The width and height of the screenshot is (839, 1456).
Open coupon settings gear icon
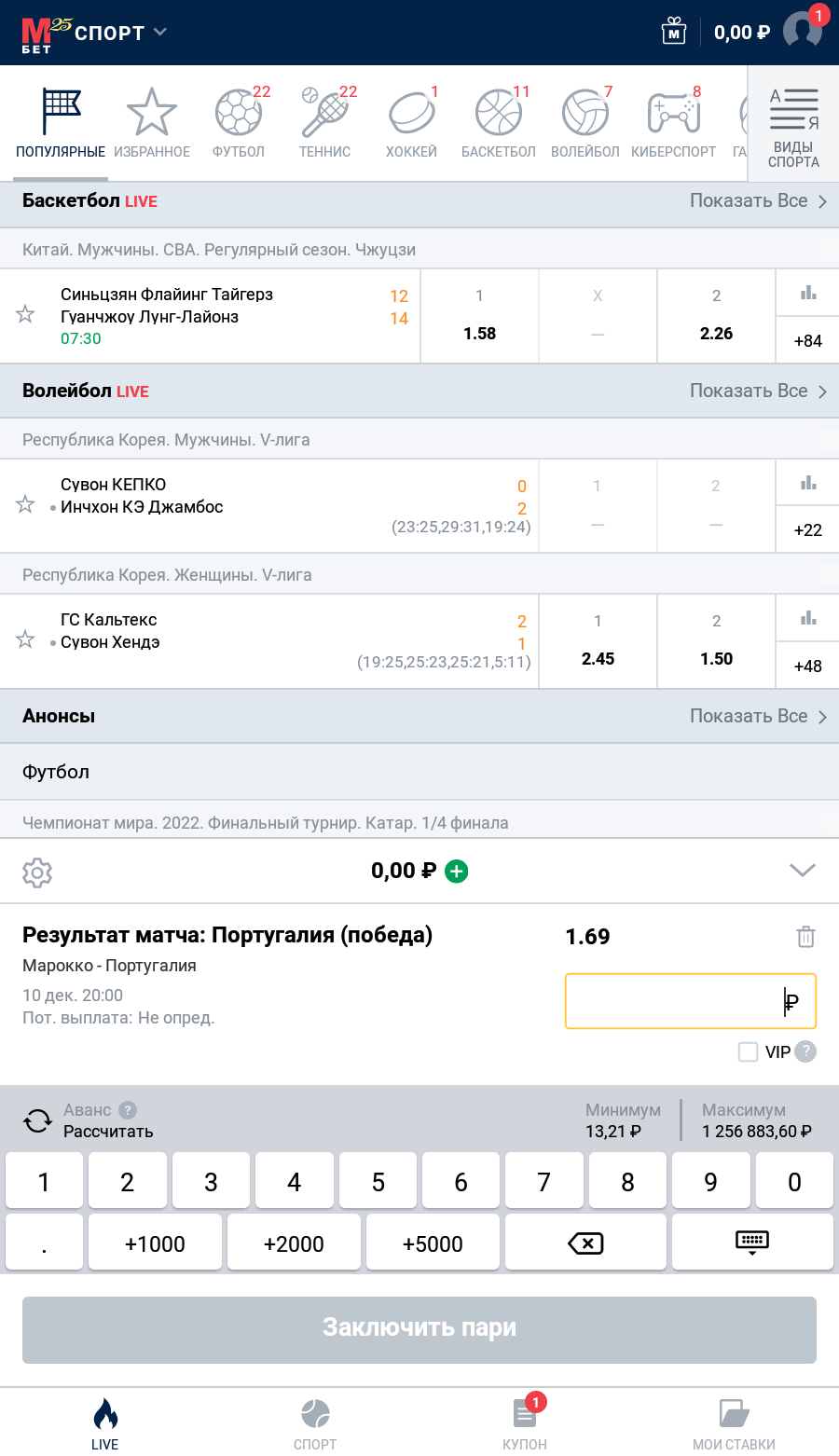coord(37,872)
